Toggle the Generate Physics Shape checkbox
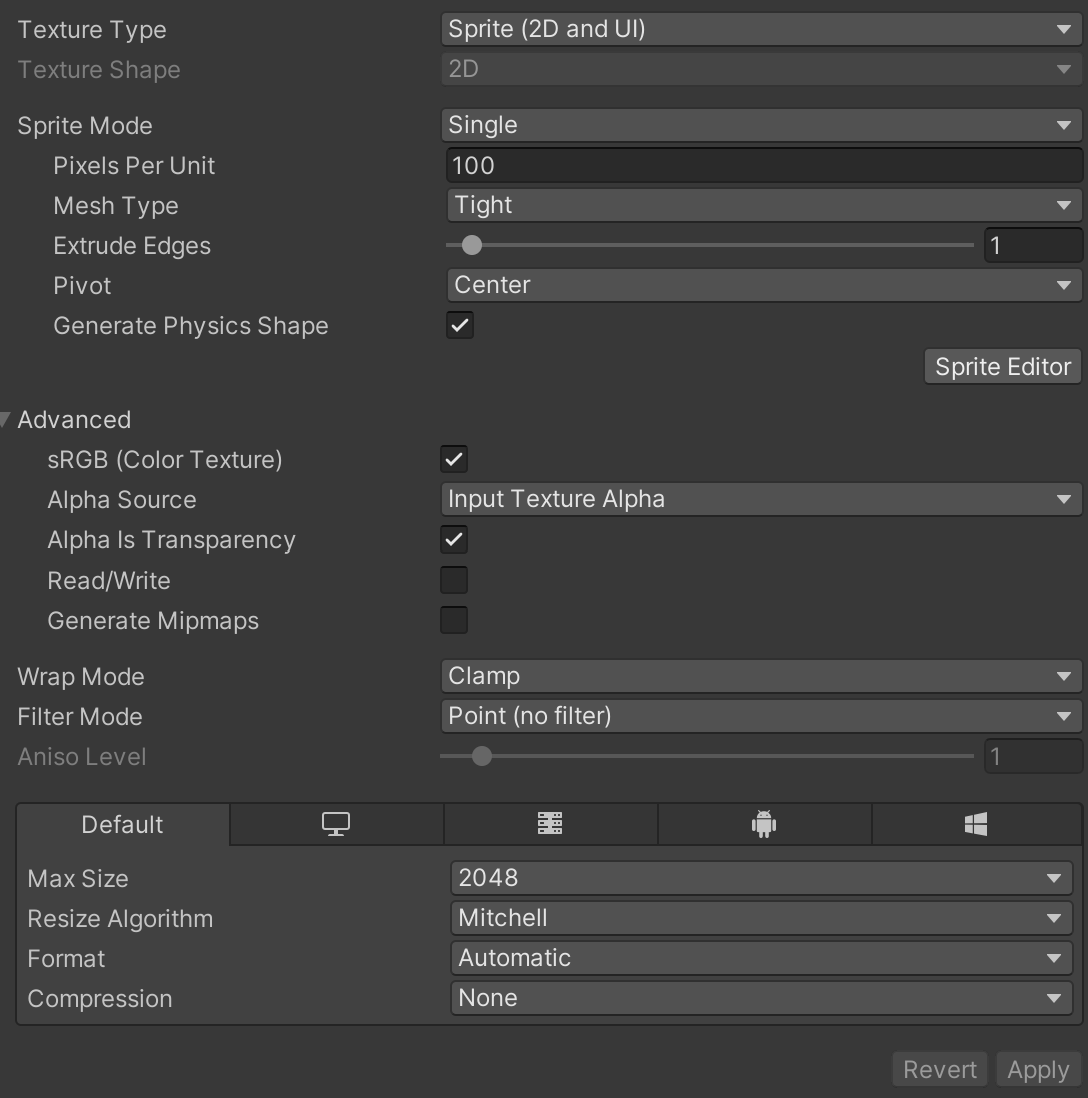Viewport: 1088px width, 1098px height. click(460, 326)
